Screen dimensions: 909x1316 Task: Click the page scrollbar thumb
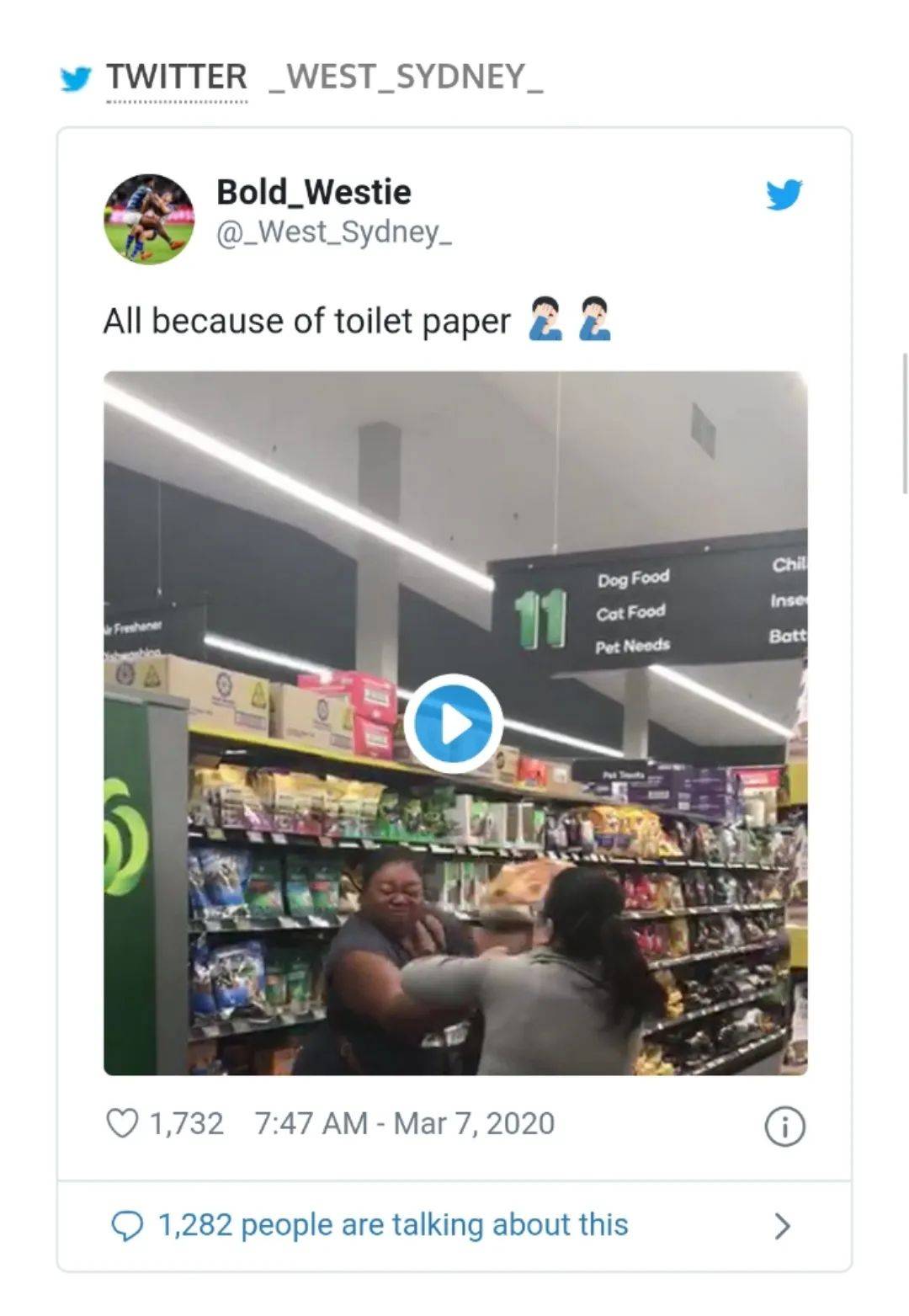pyautogui.click(x=905, y=424)
